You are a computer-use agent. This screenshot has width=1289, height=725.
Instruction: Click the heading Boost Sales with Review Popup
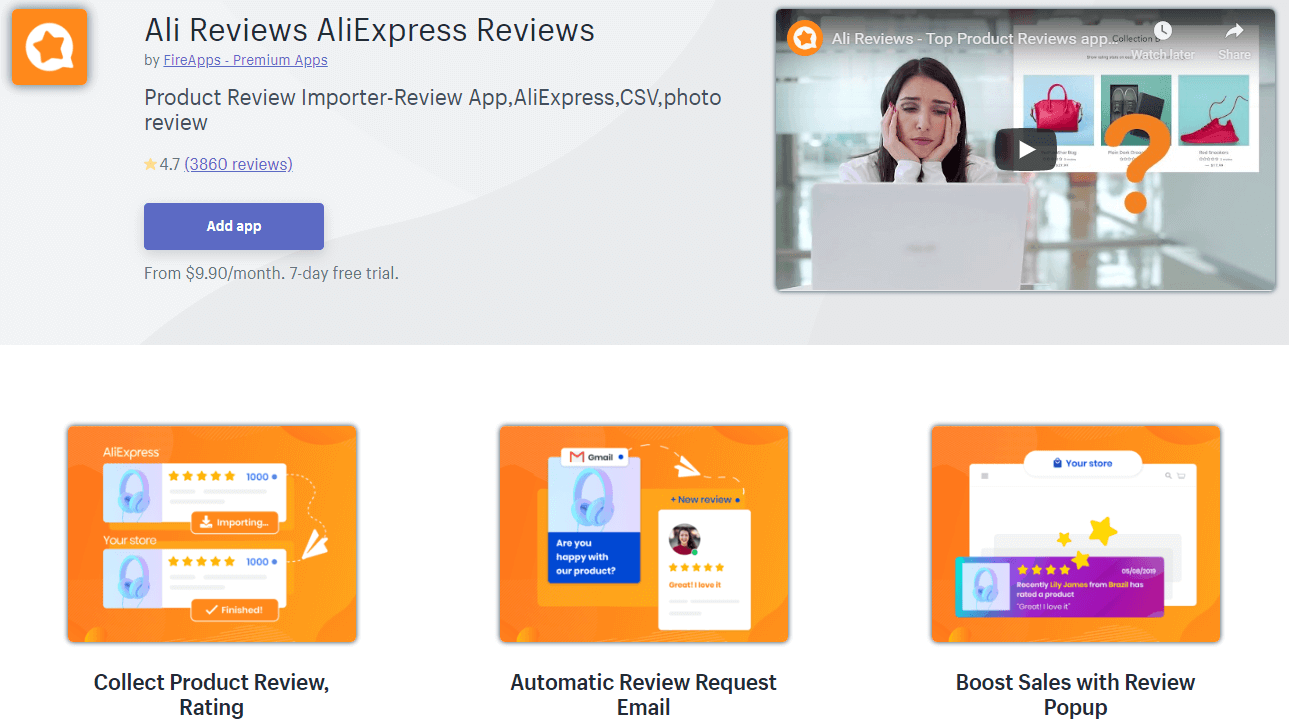[1076, 695]
